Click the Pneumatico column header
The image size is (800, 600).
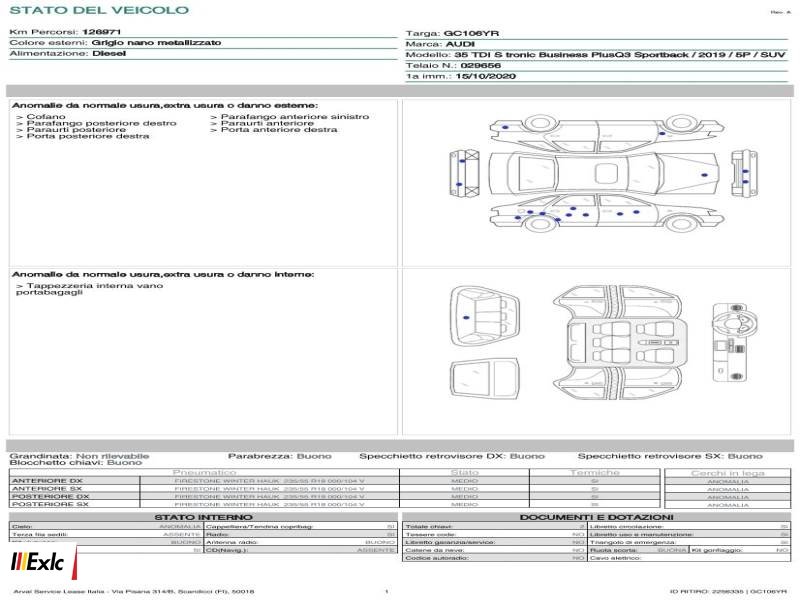(205, 473)
